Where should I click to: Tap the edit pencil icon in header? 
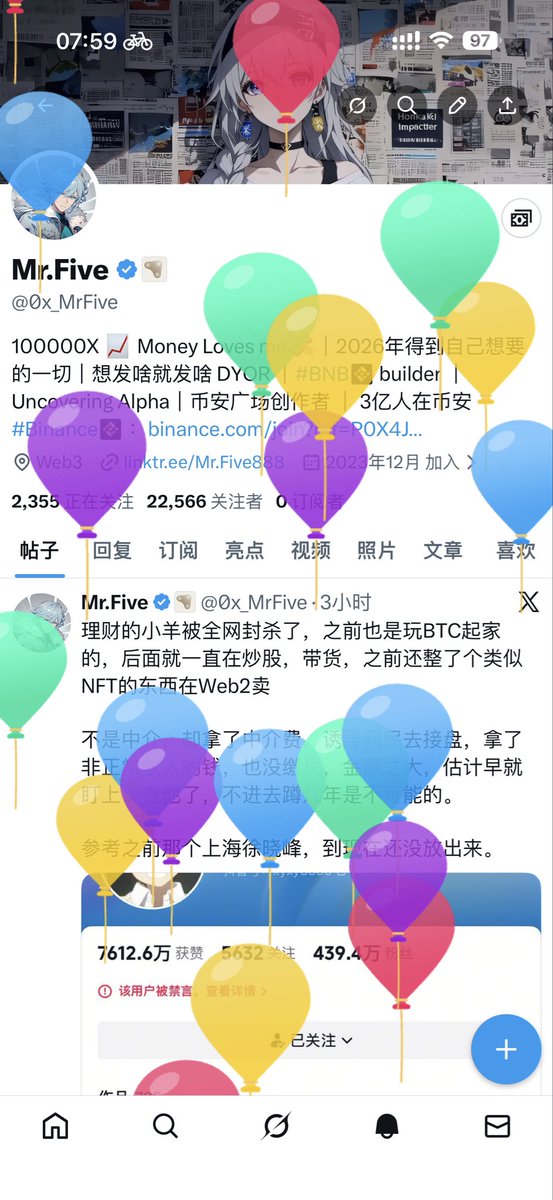click(457, 106)
